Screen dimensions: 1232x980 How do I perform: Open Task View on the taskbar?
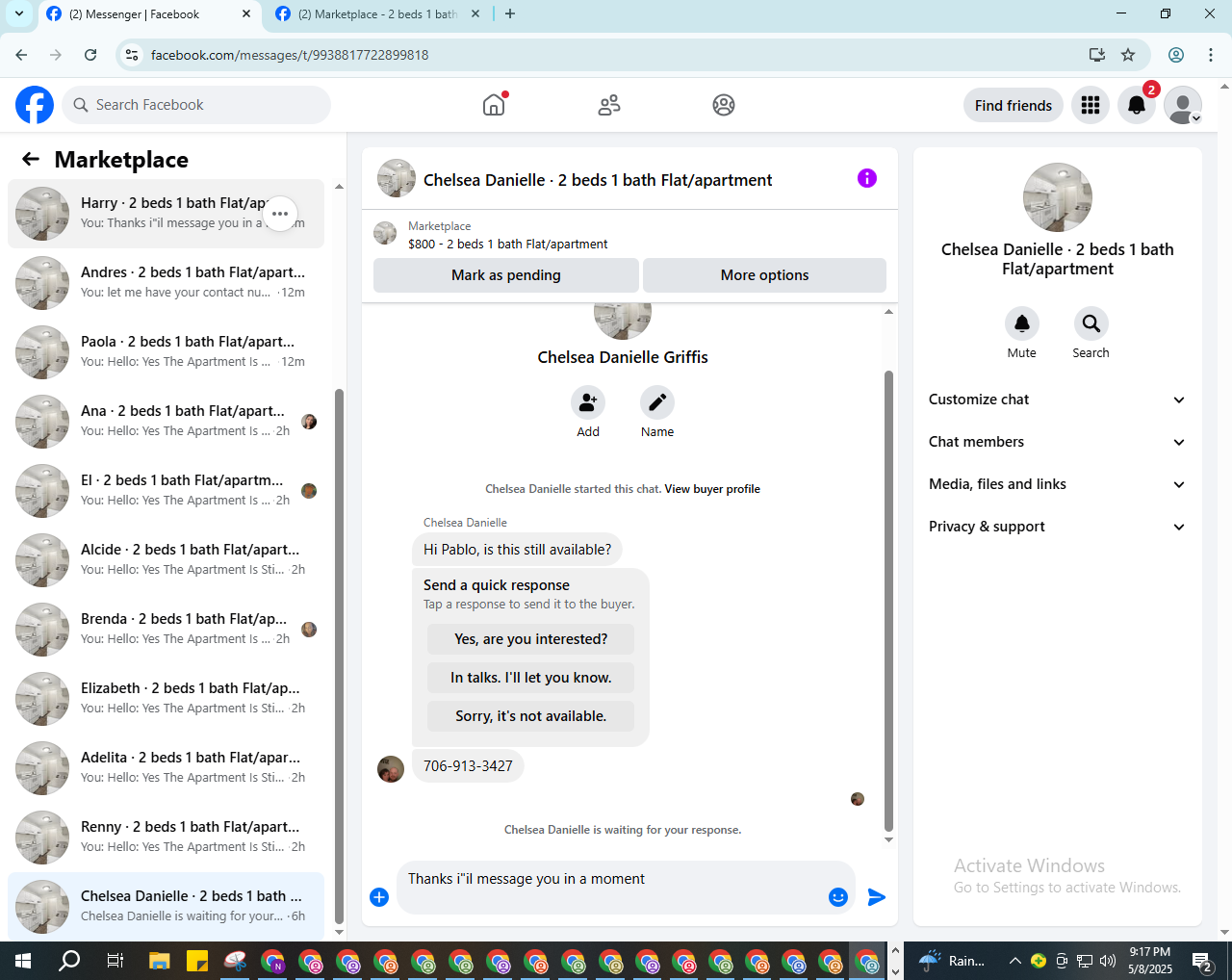pos(115,961)
